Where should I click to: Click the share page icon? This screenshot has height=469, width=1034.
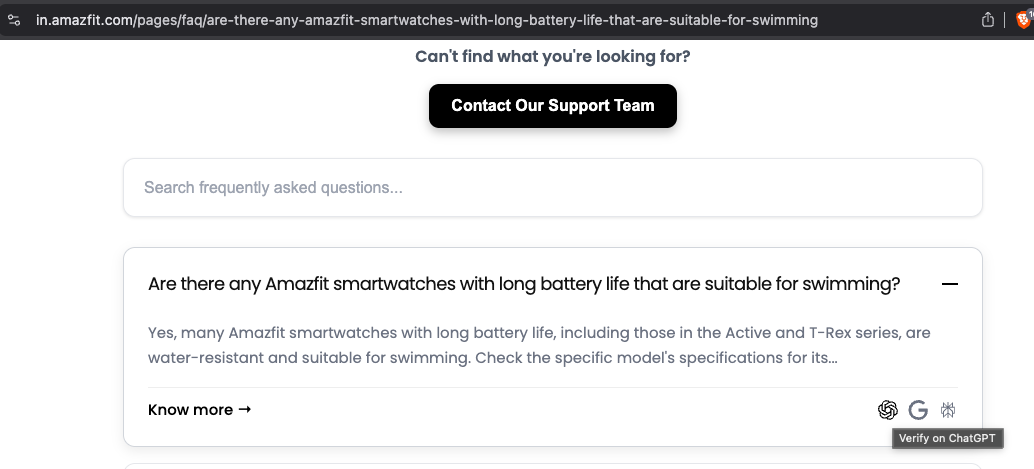coord(988,20)
